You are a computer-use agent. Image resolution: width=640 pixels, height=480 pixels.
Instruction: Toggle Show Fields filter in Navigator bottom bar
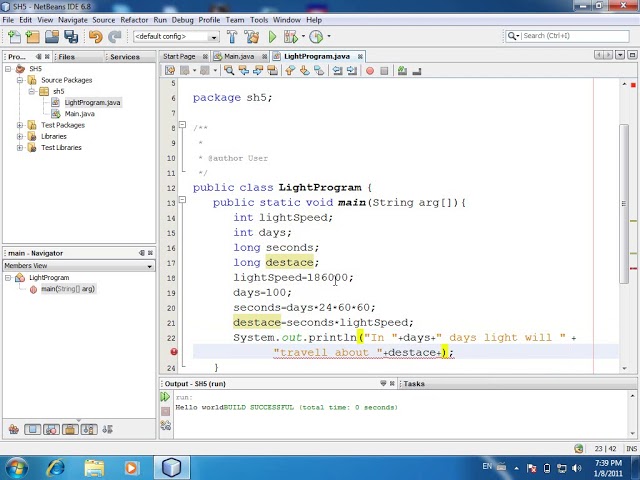click(x=33, y=429)
